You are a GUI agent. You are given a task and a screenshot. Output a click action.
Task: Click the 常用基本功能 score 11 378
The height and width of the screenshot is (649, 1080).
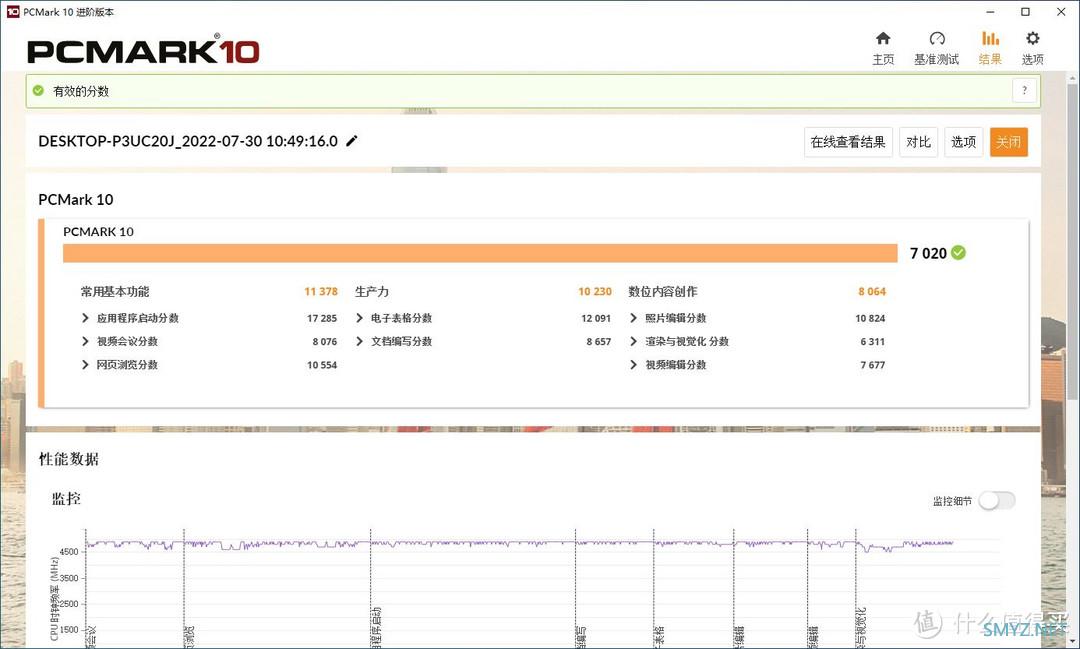[321, 291]
